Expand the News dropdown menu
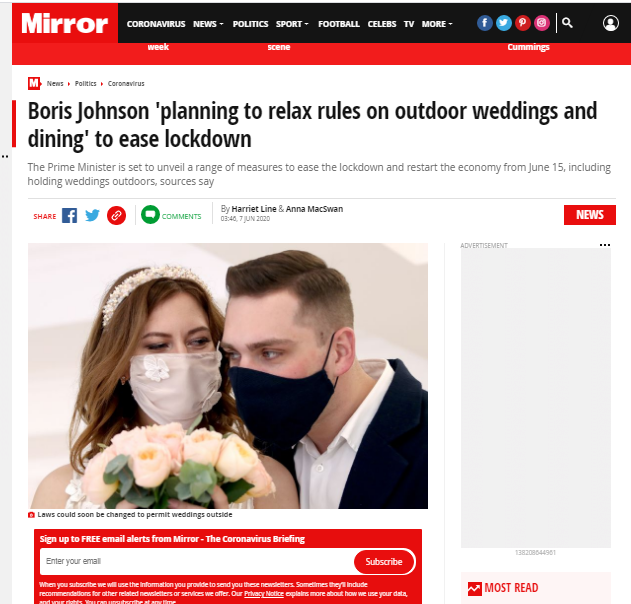 [208, 24]
